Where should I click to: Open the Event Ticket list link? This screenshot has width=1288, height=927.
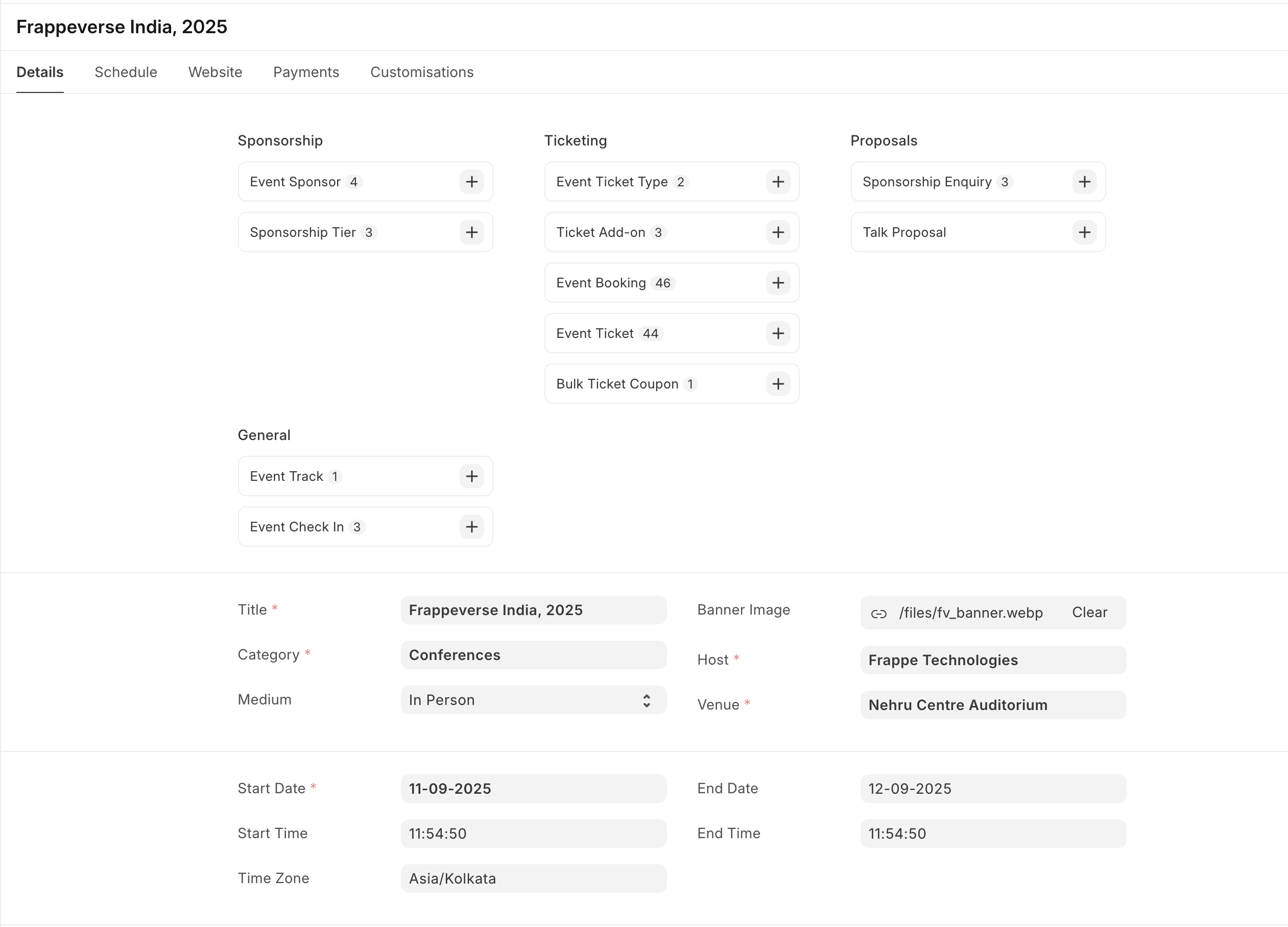594,333
